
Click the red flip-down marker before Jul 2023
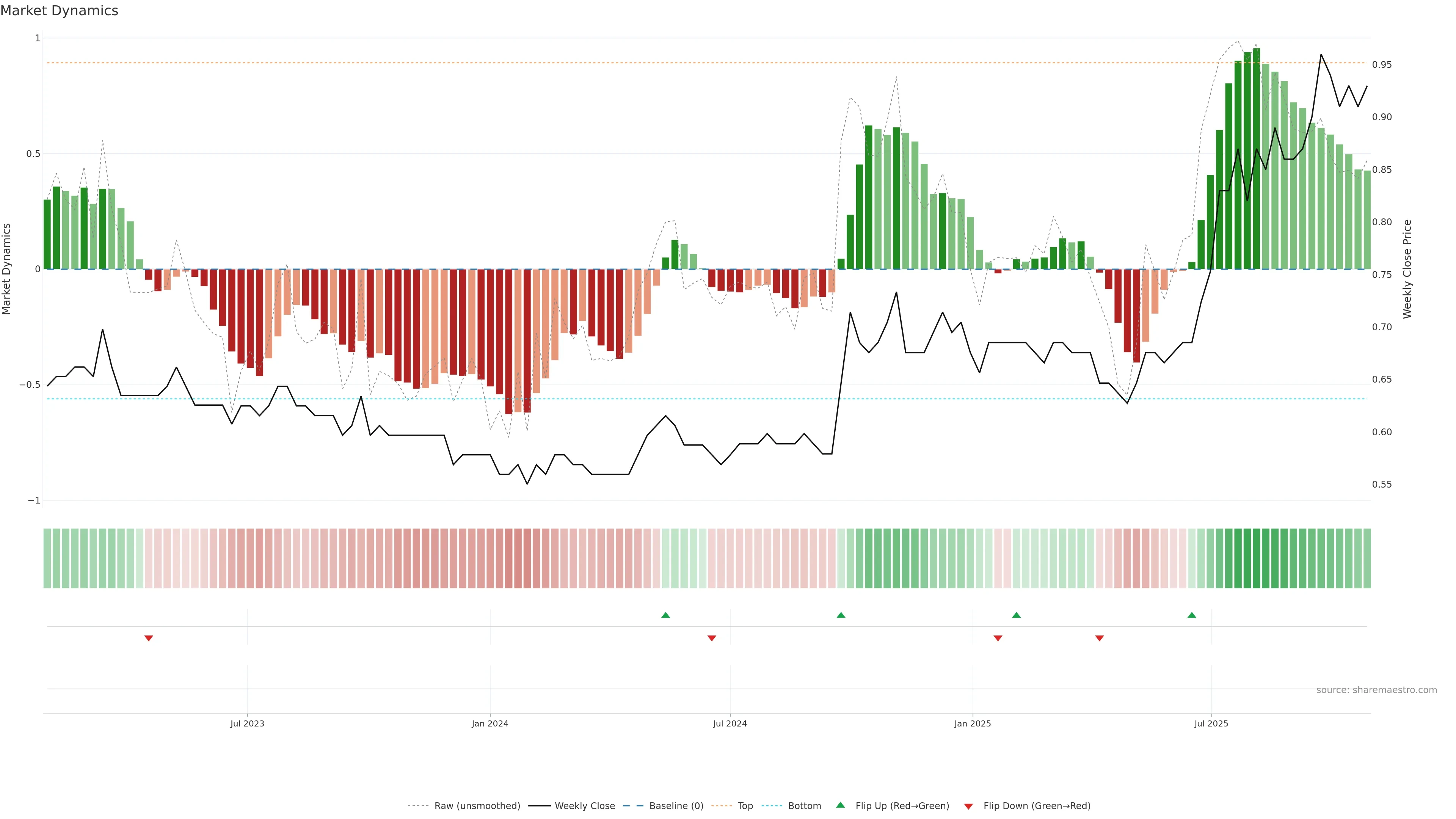tap(149, 638)
